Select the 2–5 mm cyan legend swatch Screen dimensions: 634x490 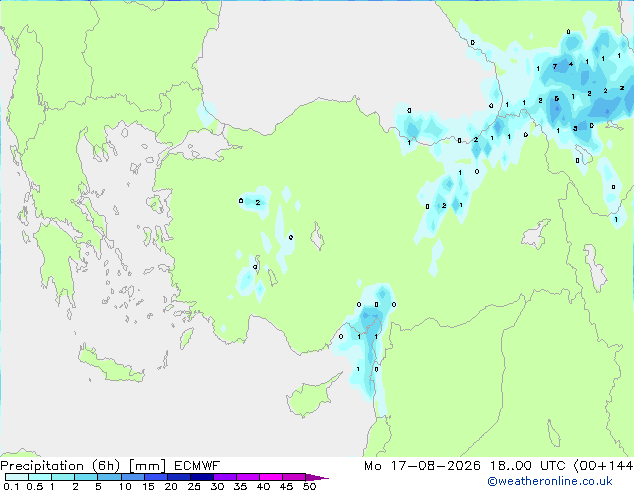(x=86, y=477)
